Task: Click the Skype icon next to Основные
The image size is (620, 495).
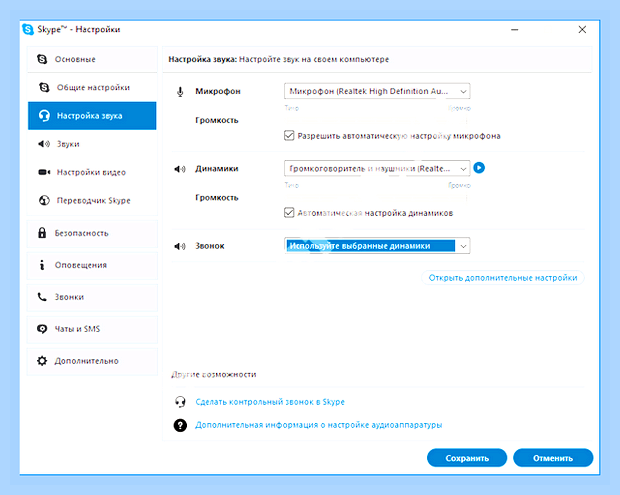Action: tap(42, 59)
